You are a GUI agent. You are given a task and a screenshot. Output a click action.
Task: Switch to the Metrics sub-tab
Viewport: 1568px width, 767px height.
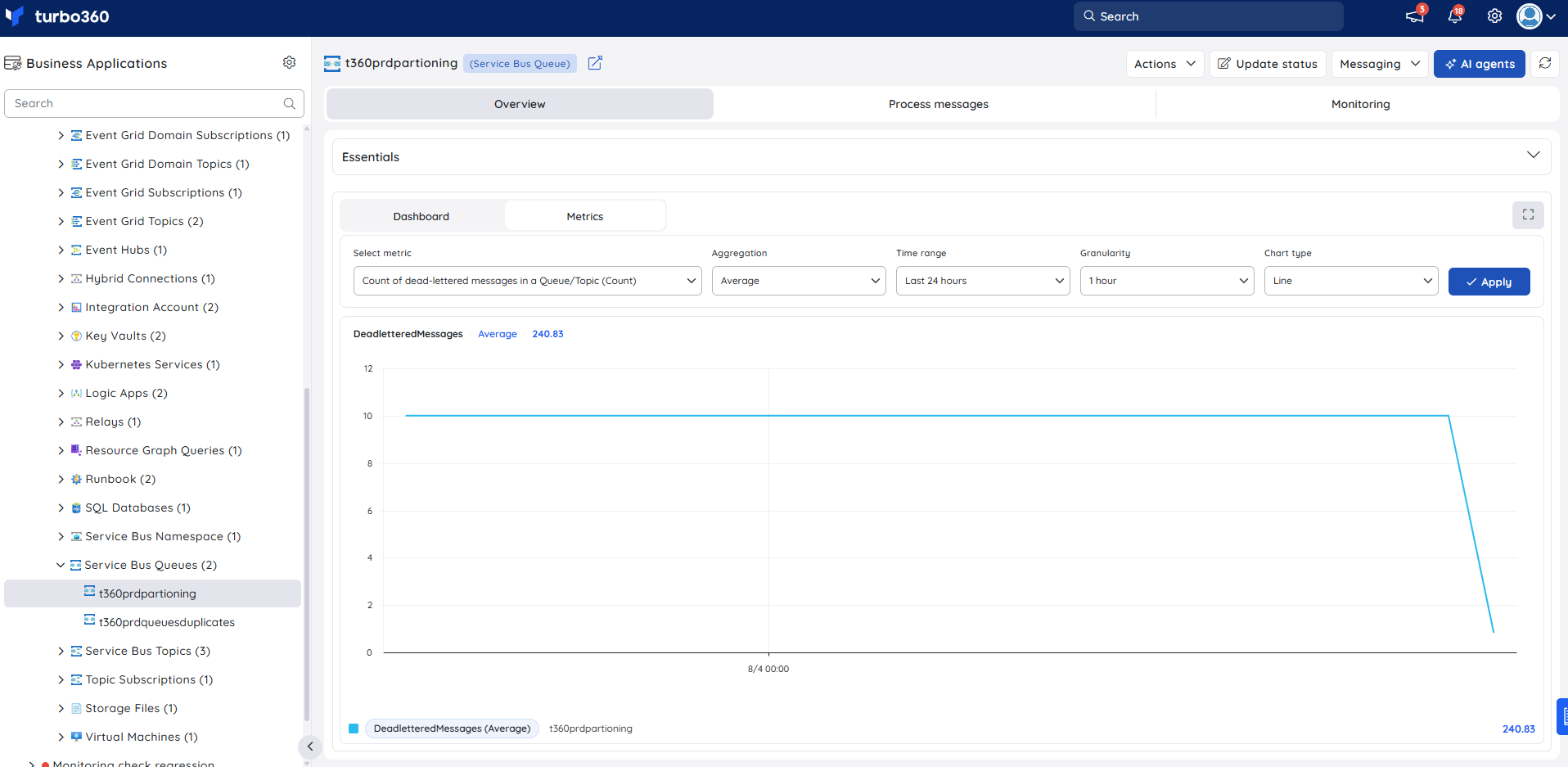[x=585, y=216]
